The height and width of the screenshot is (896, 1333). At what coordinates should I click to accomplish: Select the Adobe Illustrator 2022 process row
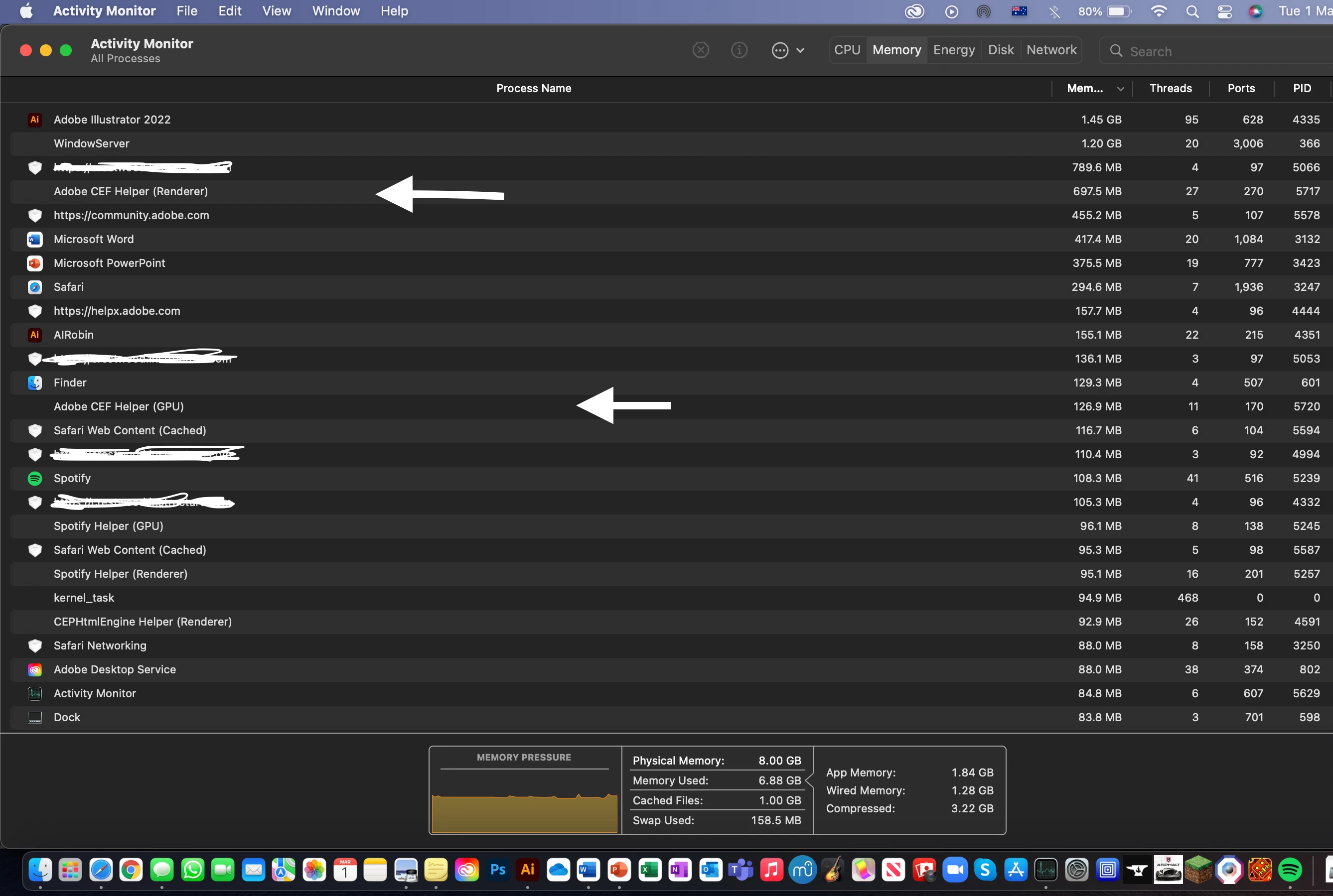[112, 120]
